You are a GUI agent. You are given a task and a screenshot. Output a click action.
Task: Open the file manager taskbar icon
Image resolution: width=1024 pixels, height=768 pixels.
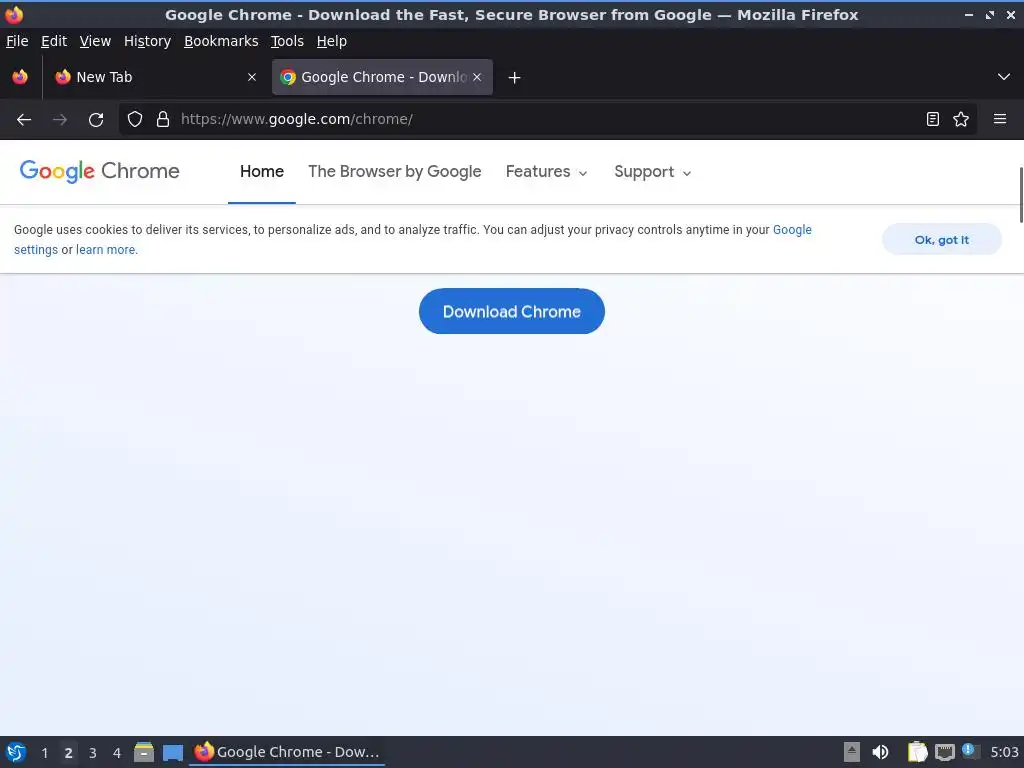pyautogui.click(x=144, y=752)
